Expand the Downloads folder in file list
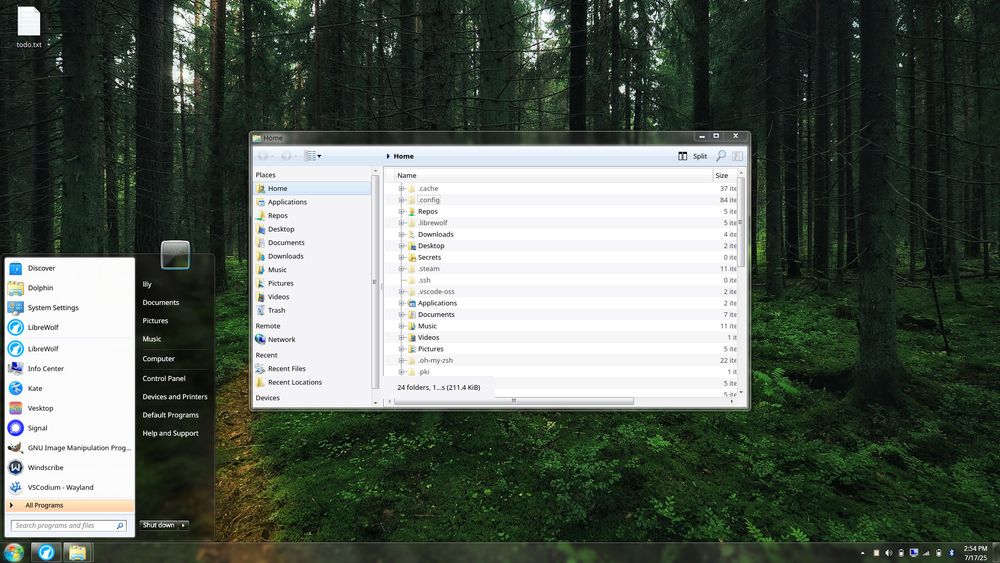The width and height of the screenshot is (1000, 563). tap(402, 235)
